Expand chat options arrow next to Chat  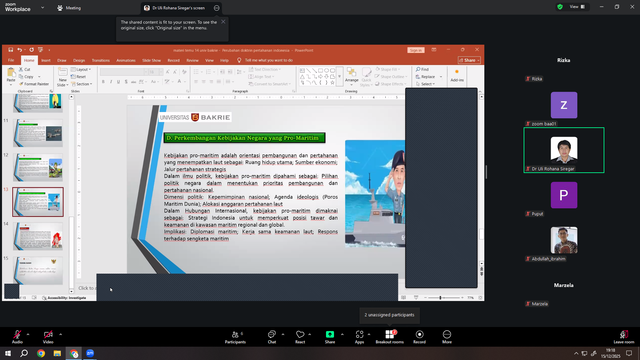click(283, 334)
